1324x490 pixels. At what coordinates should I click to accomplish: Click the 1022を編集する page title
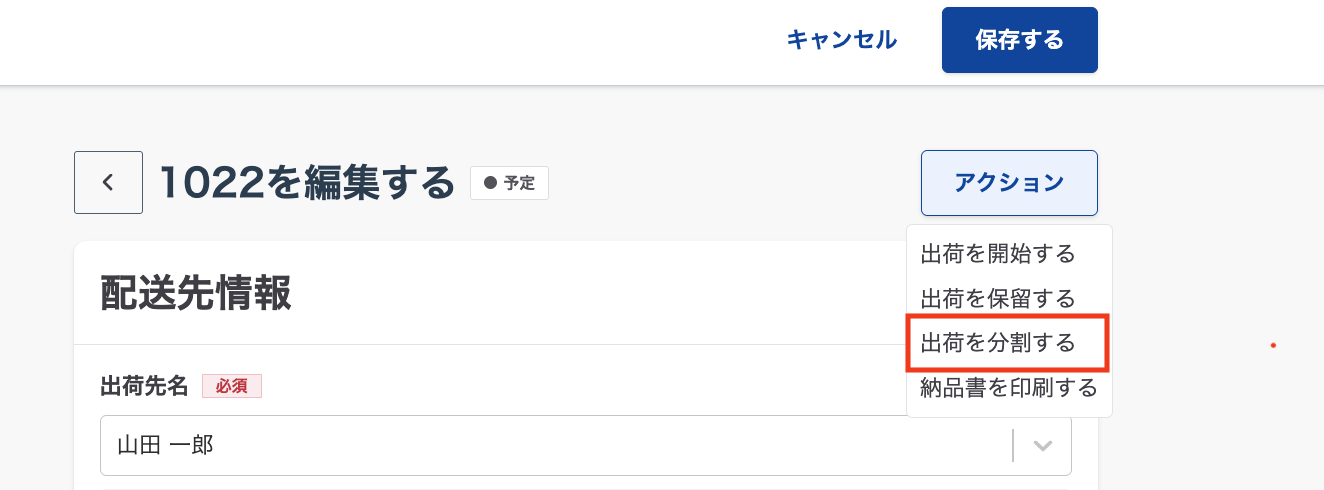(x=307, y=182)
